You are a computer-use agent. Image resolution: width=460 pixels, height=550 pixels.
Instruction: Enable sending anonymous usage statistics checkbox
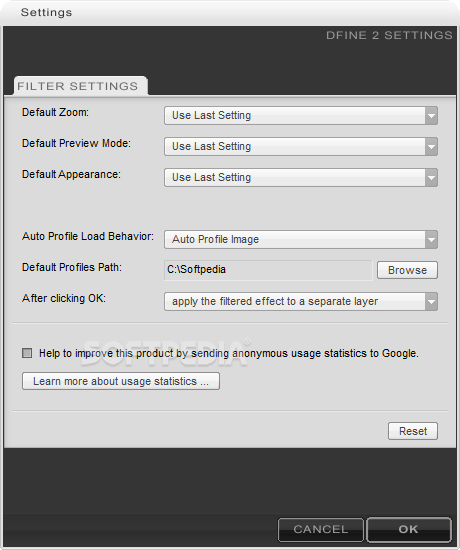[27, 353]
